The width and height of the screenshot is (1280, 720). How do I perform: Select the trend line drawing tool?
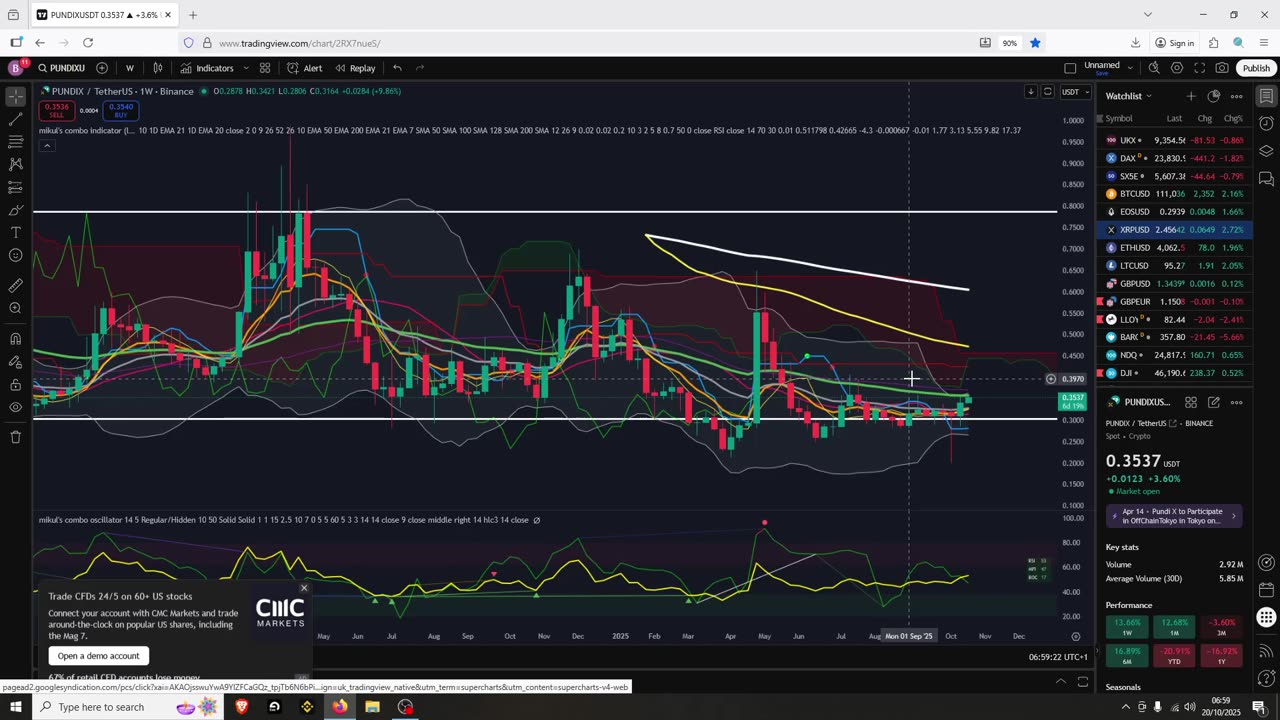point(15,119)
